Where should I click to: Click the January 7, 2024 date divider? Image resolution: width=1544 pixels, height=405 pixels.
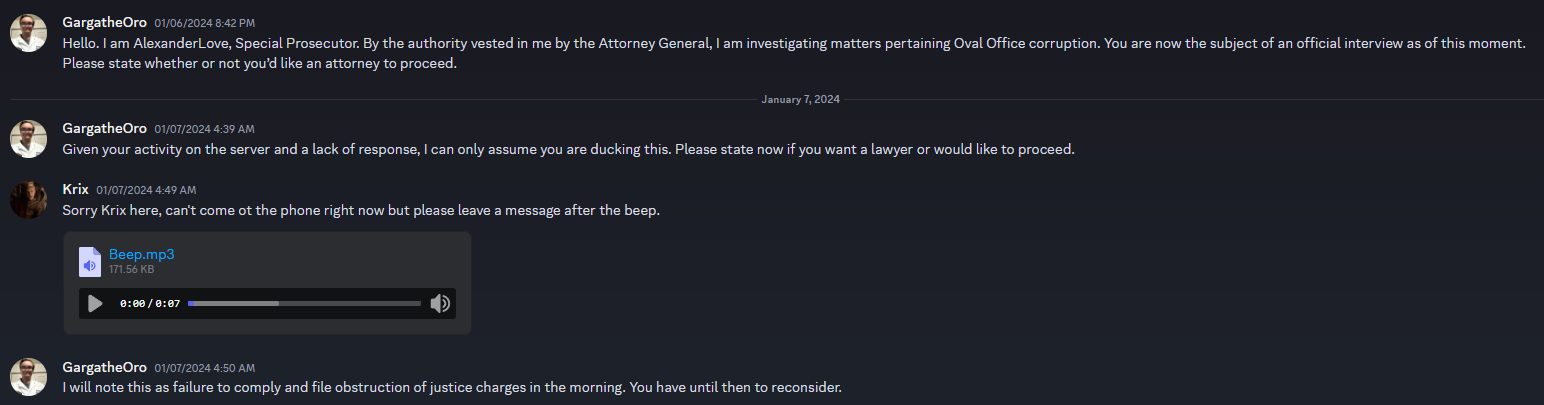tap(800, 99)
